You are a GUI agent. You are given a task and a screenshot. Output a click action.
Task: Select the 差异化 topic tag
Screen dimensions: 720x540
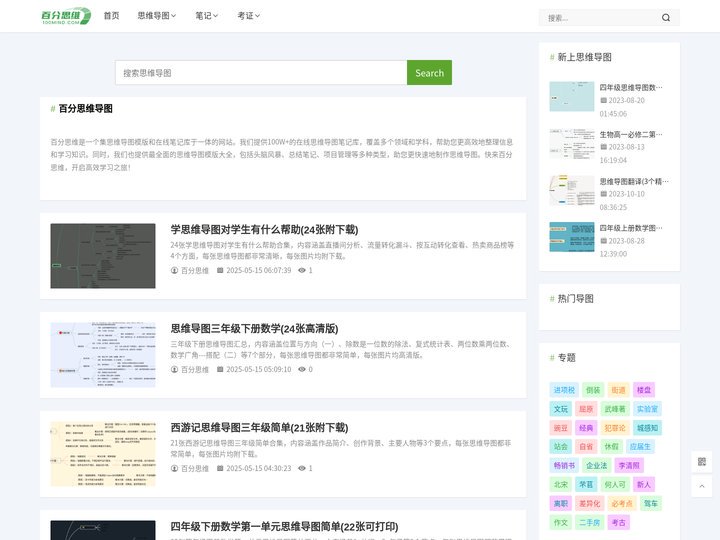pyautogui.click(x=590, y=504)
